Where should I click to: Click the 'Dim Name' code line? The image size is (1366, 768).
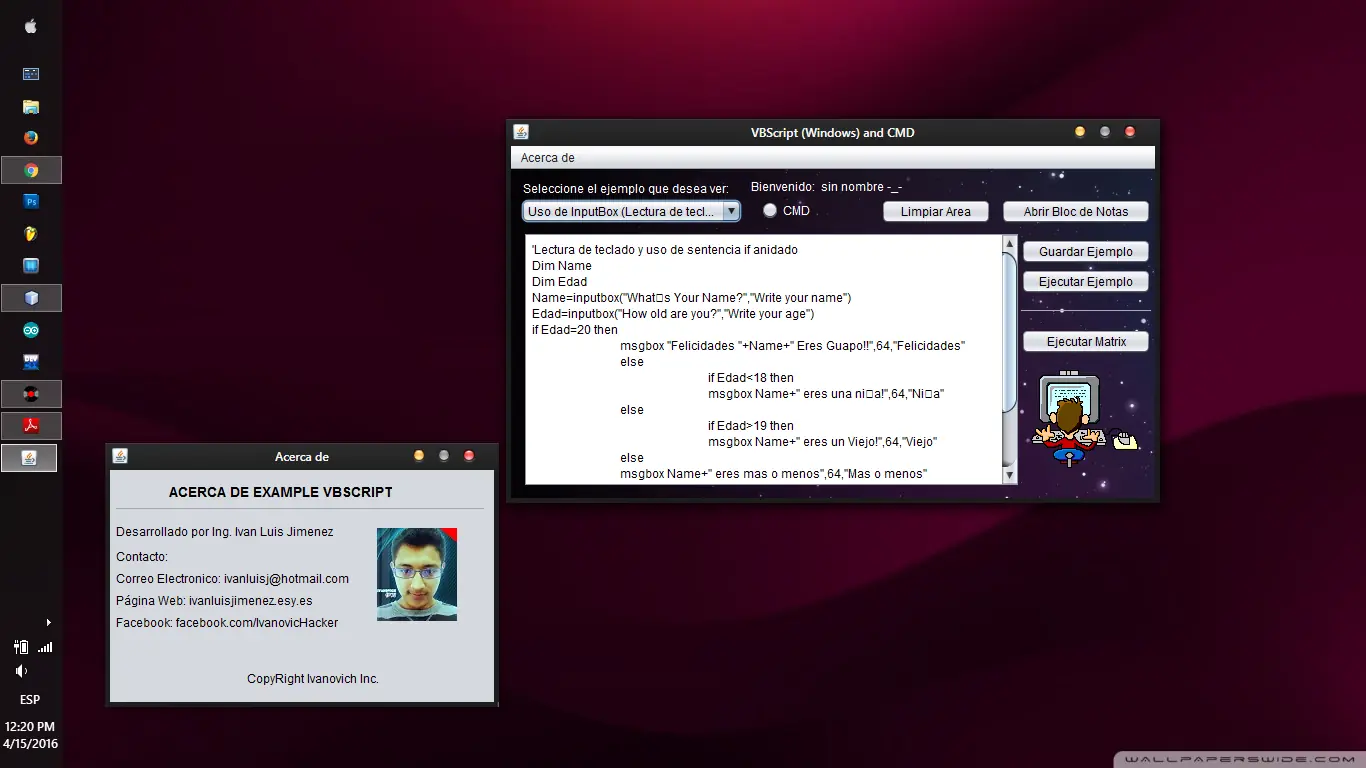pyautogui.click(x=562, y=266)
